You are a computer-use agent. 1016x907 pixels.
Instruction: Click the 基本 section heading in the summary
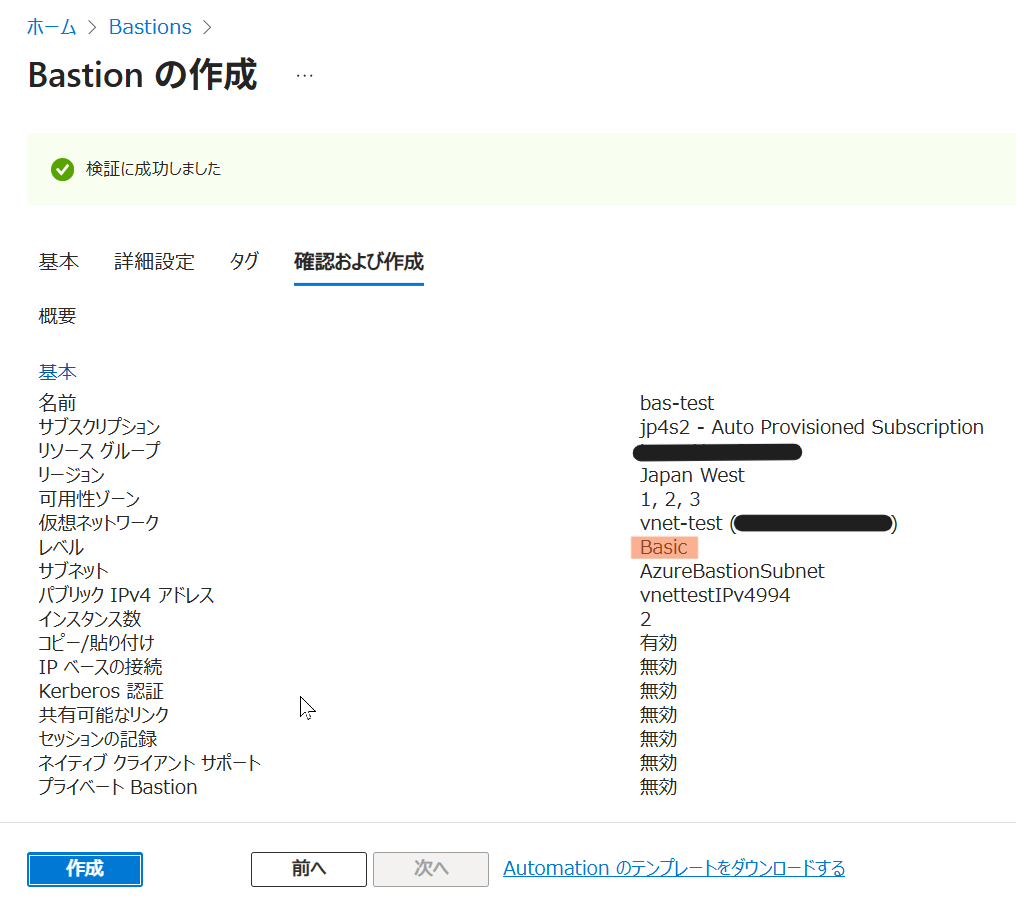click(x=57, y=372)
